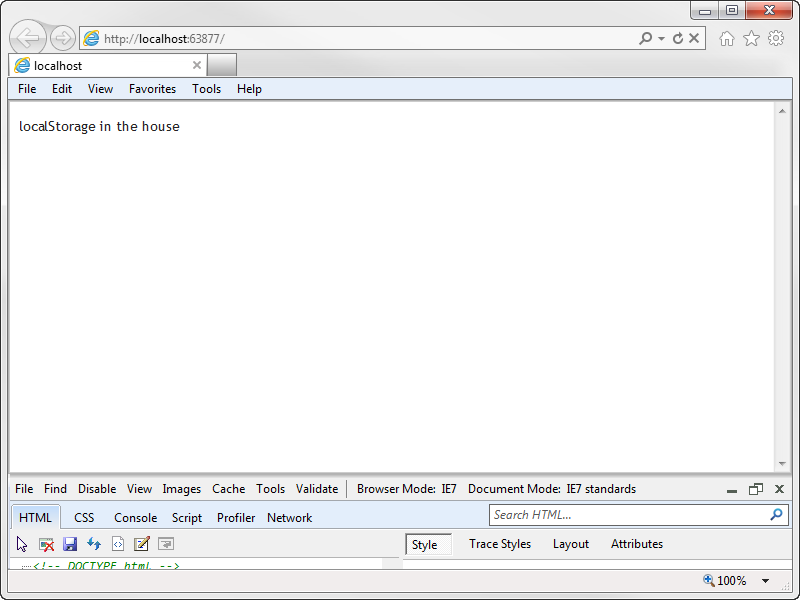Switch to the Trace Styles view
The image size is (800, 600).
point(500,544)
